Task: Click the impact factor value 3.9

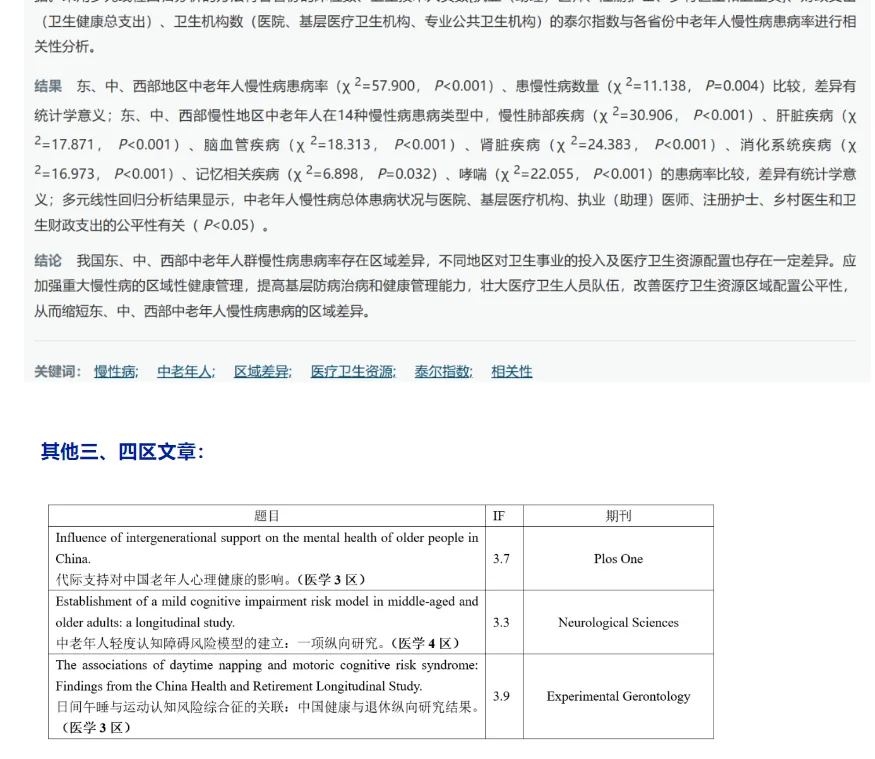Action: click(501, 696)
